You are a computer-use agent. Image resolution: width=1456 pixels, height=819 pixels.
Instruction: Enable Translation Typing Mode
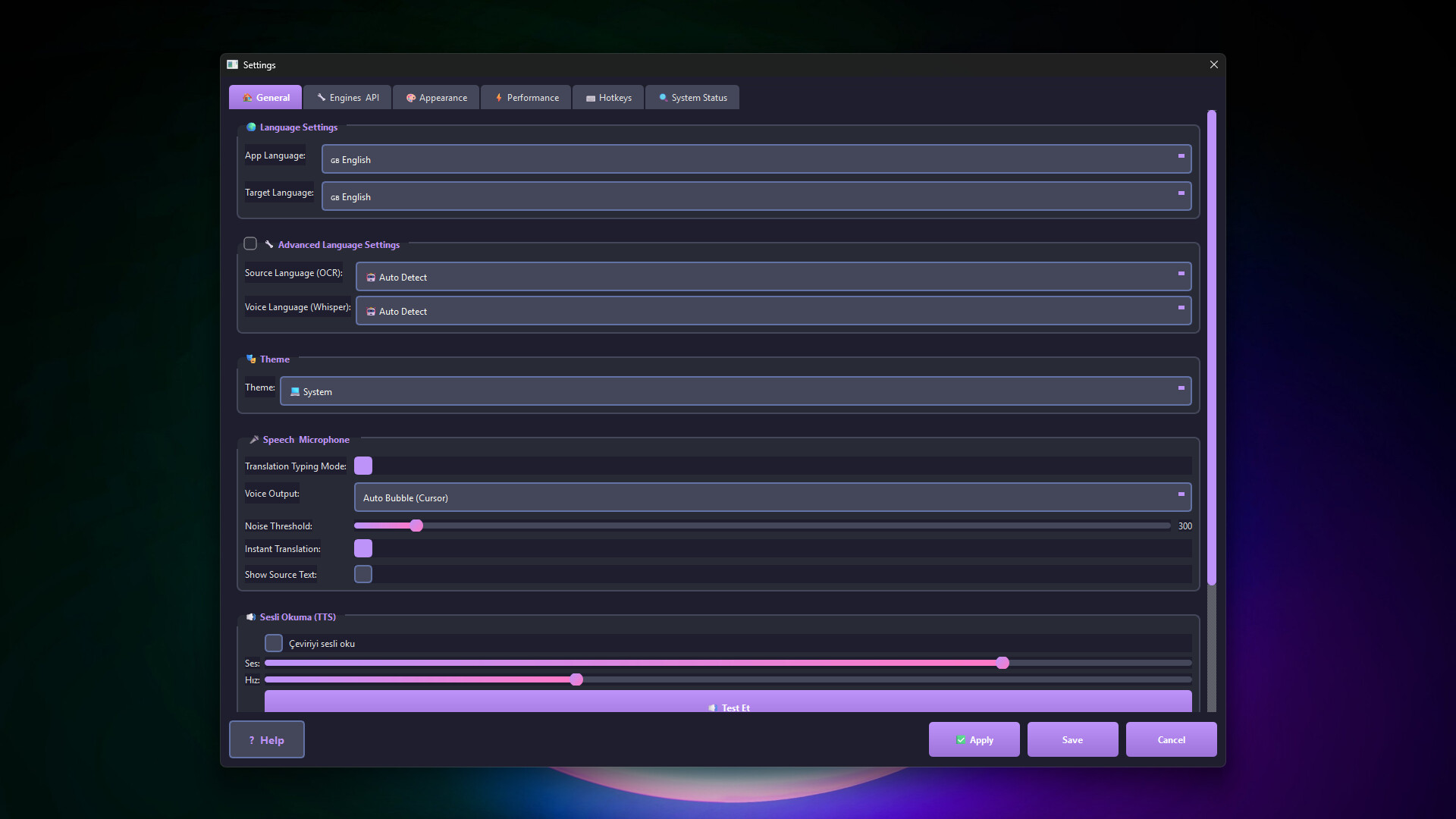pyautogui.click(x=363, y=466)
